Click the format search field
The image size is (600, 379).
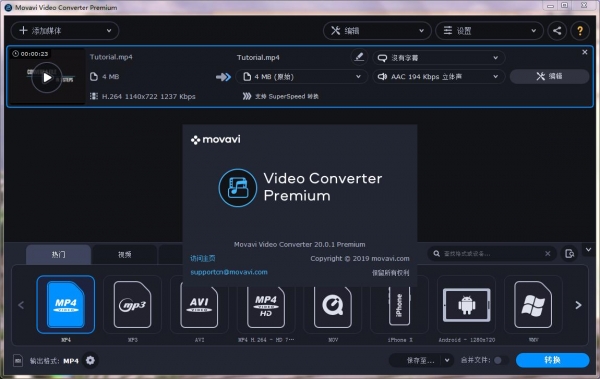(x=492, y=253)
